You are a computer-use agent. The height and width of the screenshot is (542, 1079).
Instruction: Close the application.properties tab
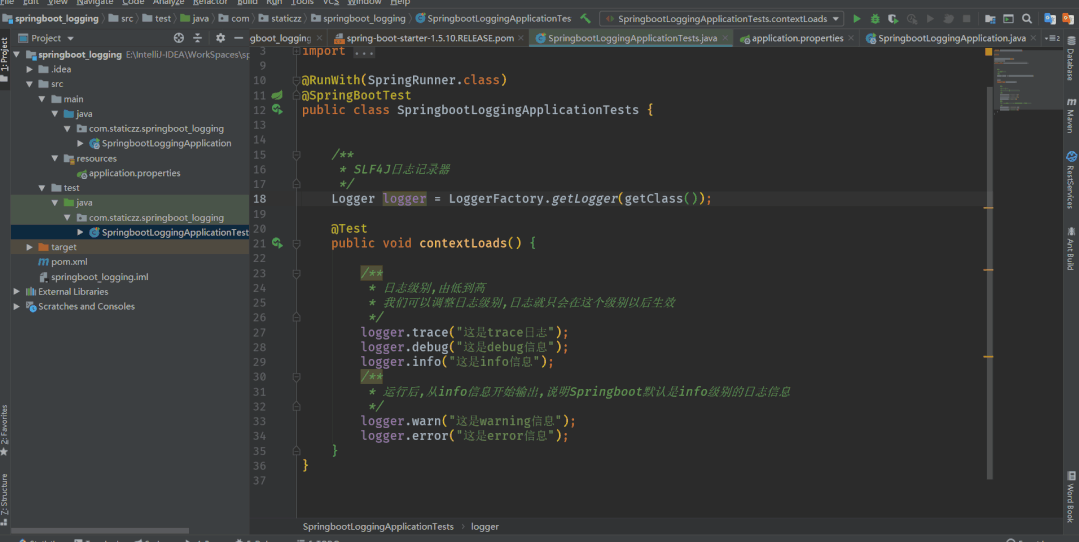851,38
